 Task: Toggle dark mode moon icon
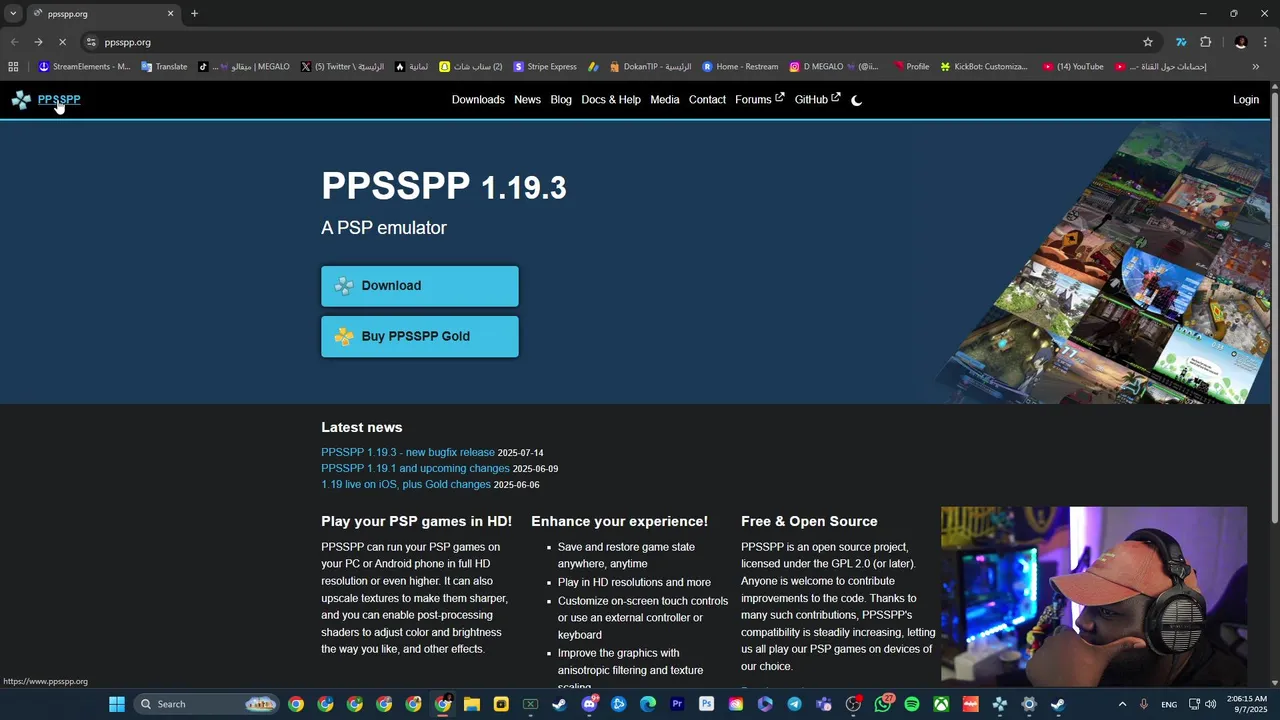click(x=856, y=100)
